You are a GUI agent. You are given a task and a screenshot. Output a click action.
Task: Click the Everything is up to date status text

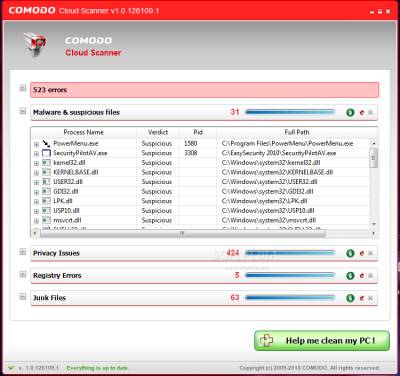(97, 368)
